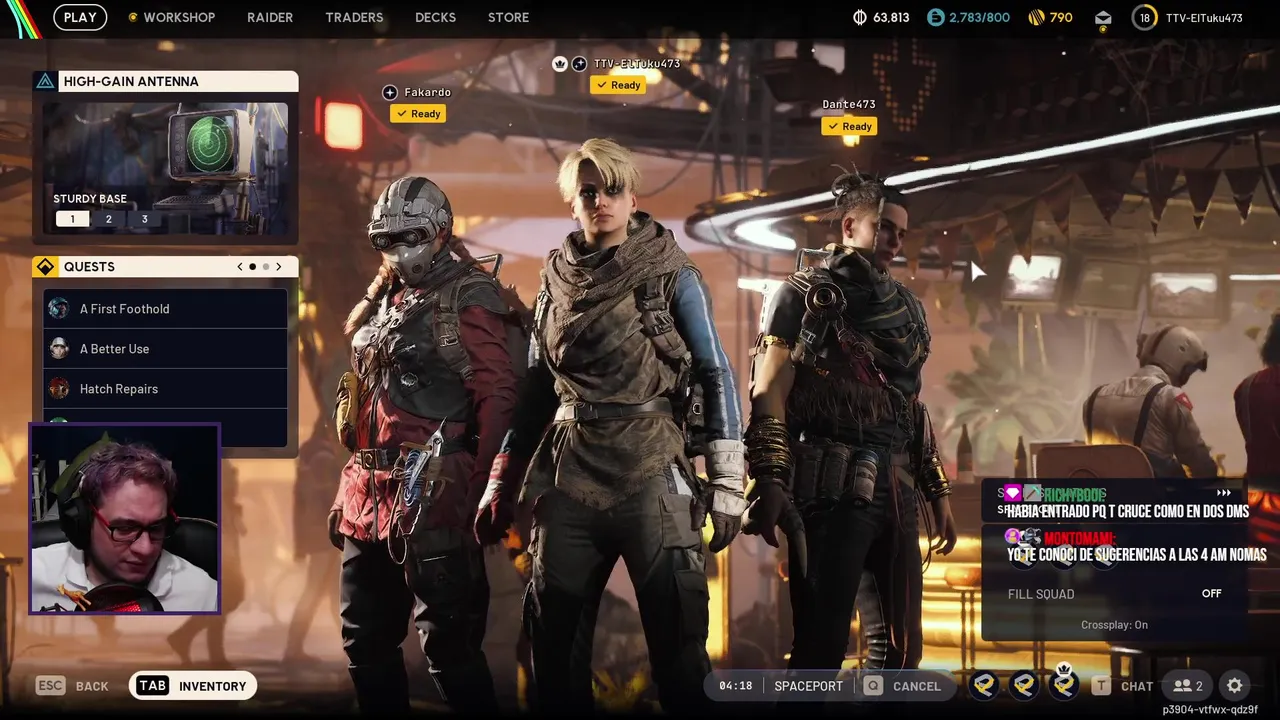Click Fakardo's Ready status badge

click(x=418, y=114)
